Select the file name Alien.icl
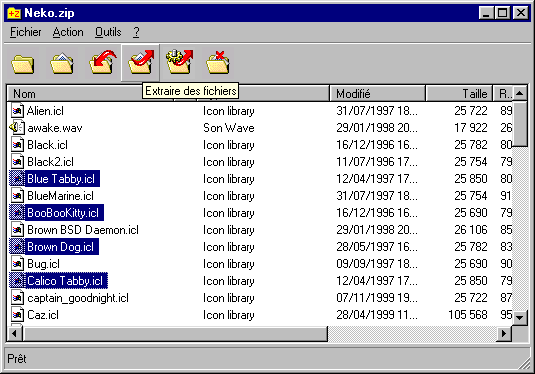This screenshot has width=535, height=374. click(45, 111)
